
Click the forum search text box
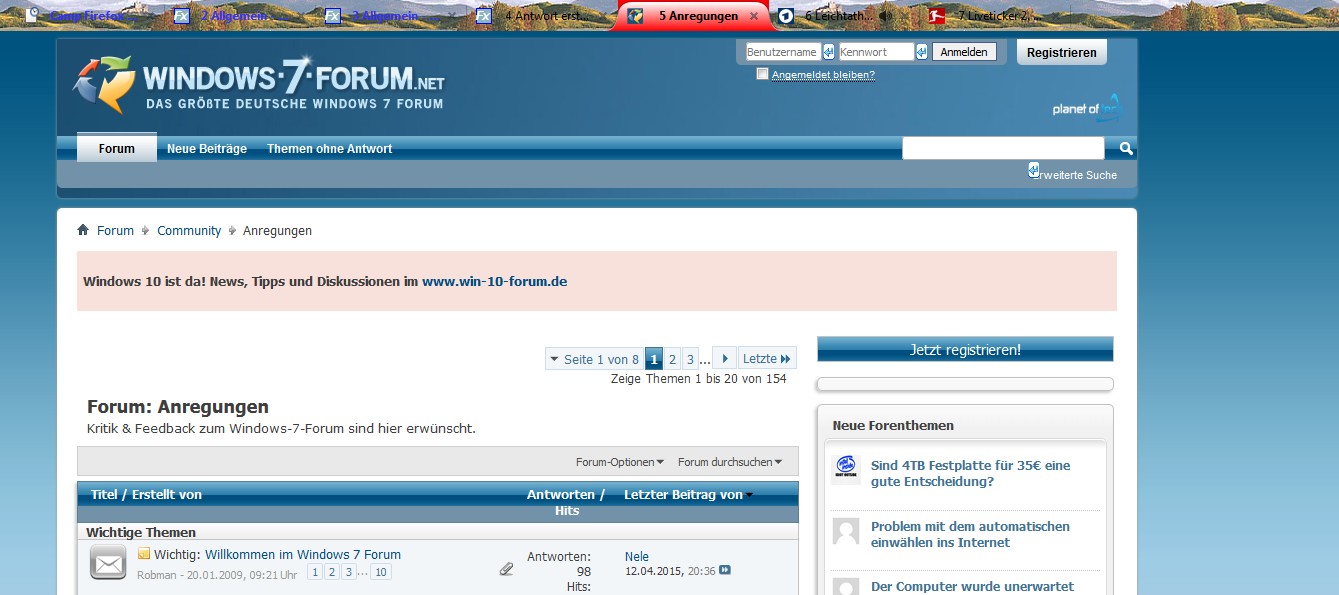click(x=1003, y=149)
